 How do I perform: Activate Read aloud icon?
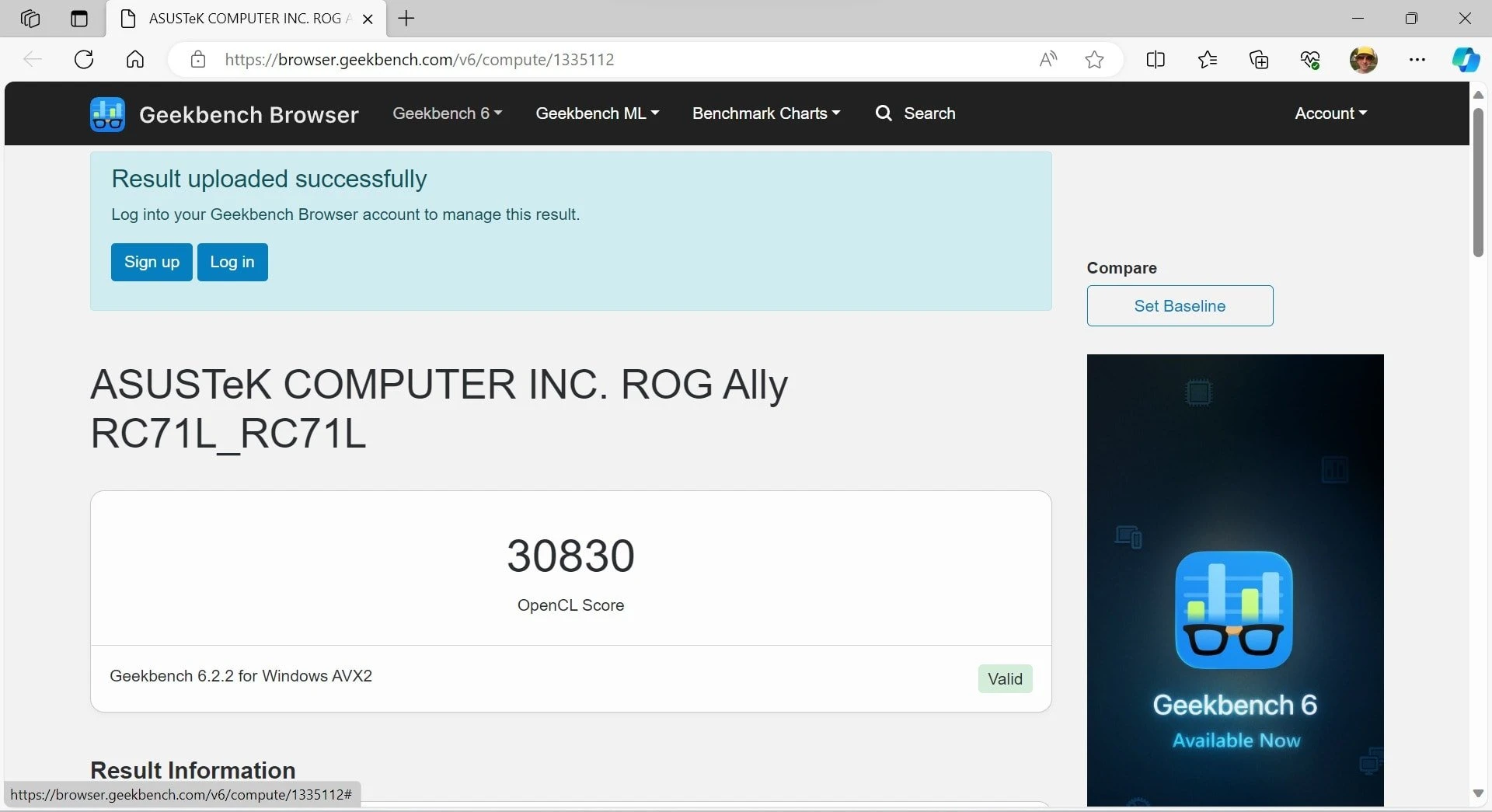1048,59
